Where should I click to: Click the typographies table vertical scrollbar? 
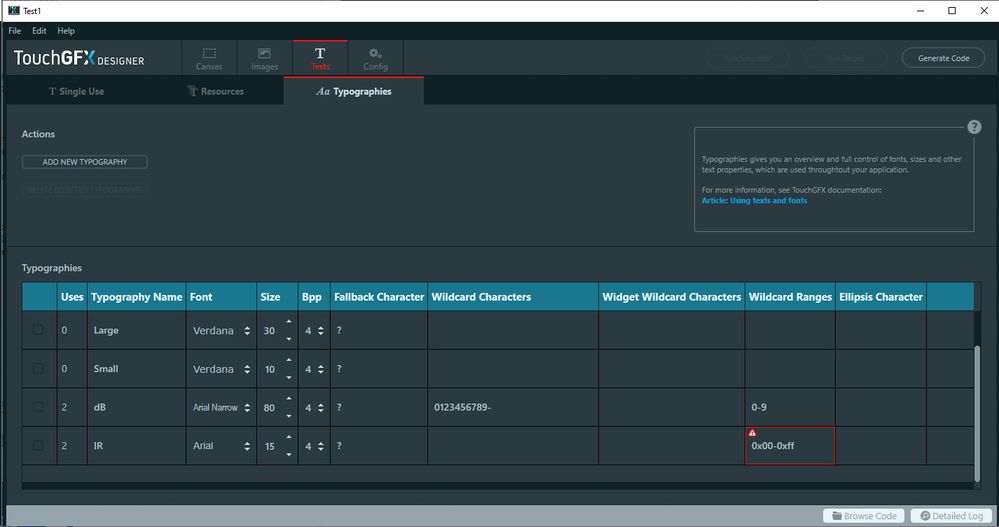tap(977, 413)
